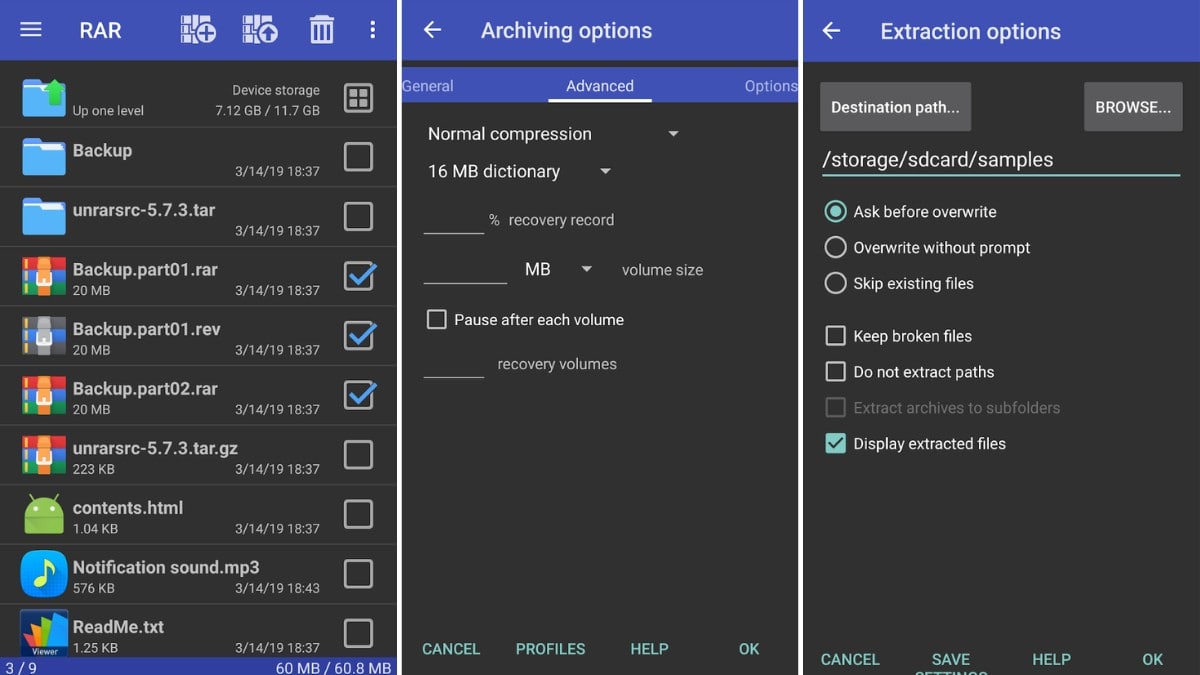The height and width of the screenshot is (675, 1200).
Task: Tap the ReadMe.txt file name
Action: click(x=118, y=627)
